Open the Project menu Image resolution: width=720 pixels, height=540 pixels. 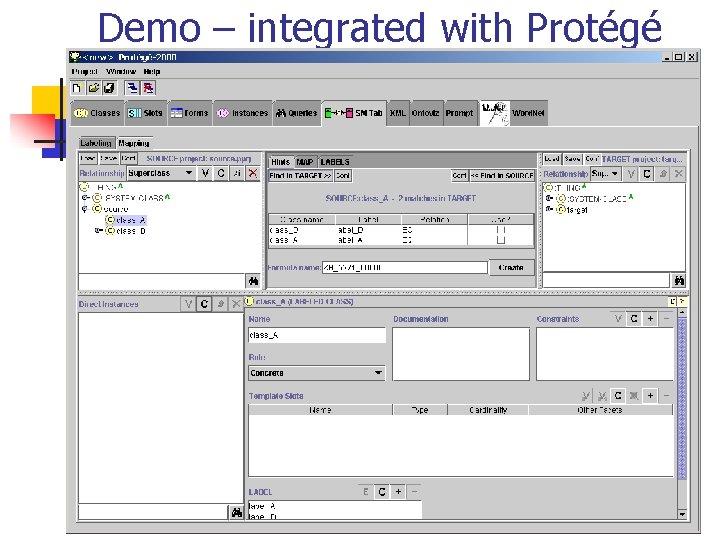tap(85, 72)
